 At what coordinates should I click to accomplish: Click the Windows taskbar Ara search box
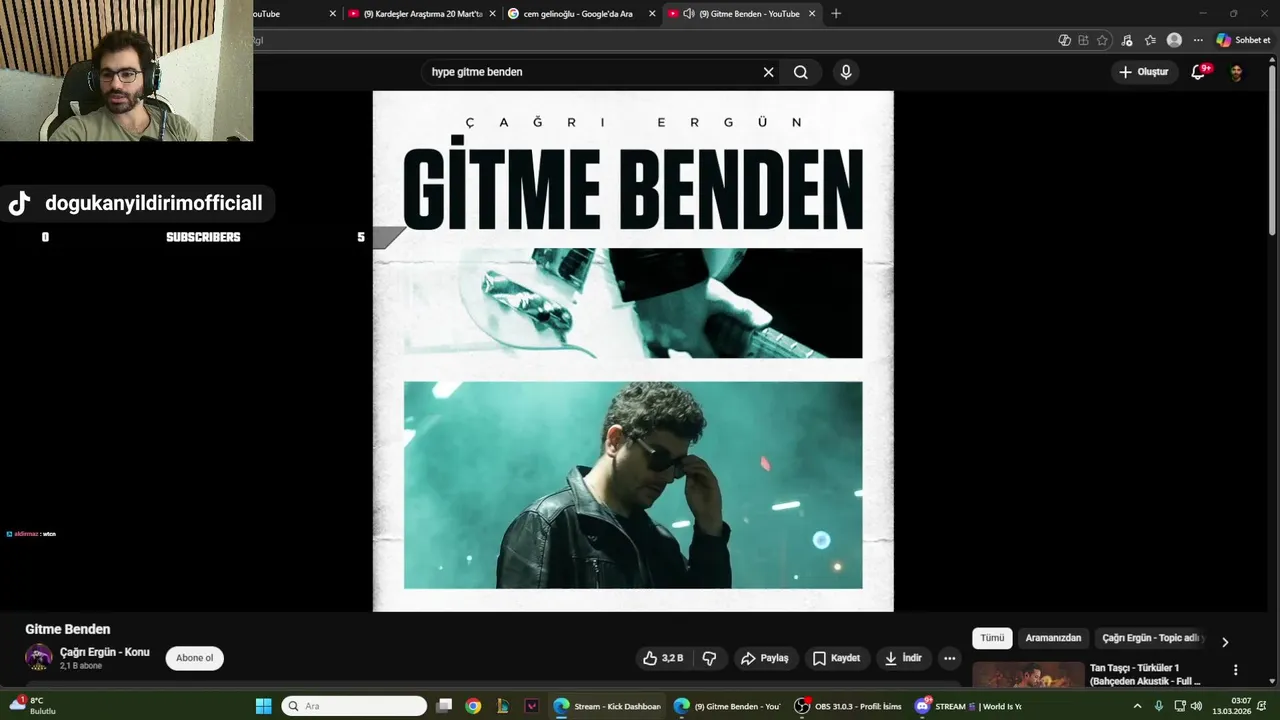click(x=354, y=706)
